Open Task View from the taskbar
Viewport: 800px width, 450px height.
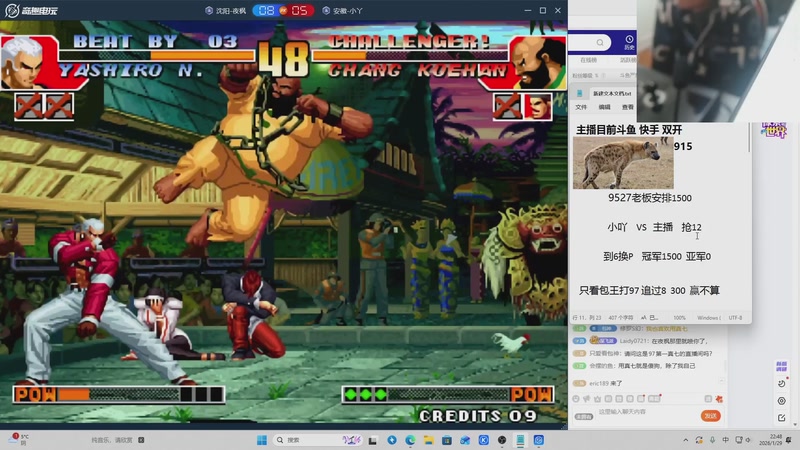[373, 440]
